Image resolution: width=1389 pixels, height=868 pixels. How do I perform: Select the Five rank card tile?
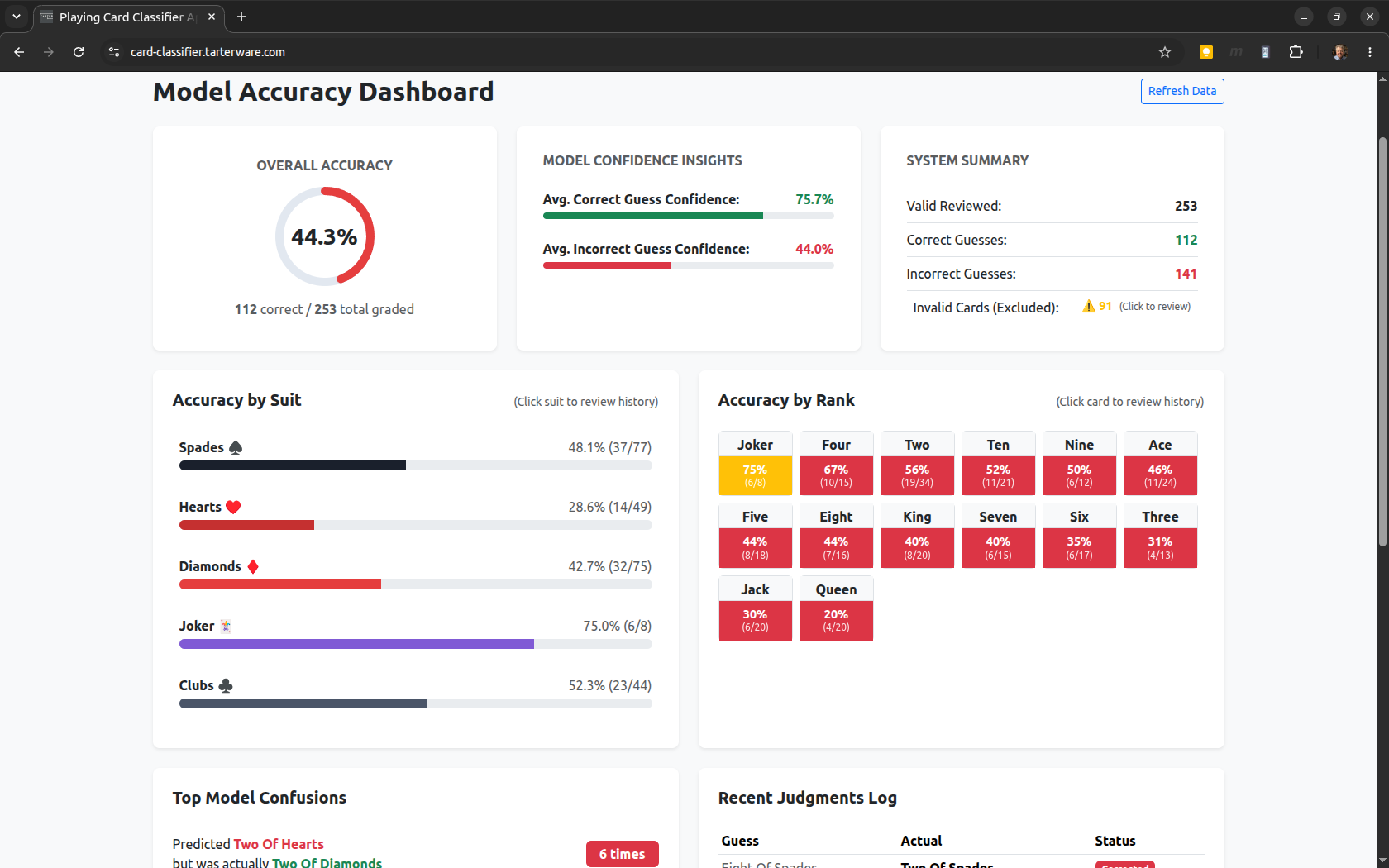756,536
